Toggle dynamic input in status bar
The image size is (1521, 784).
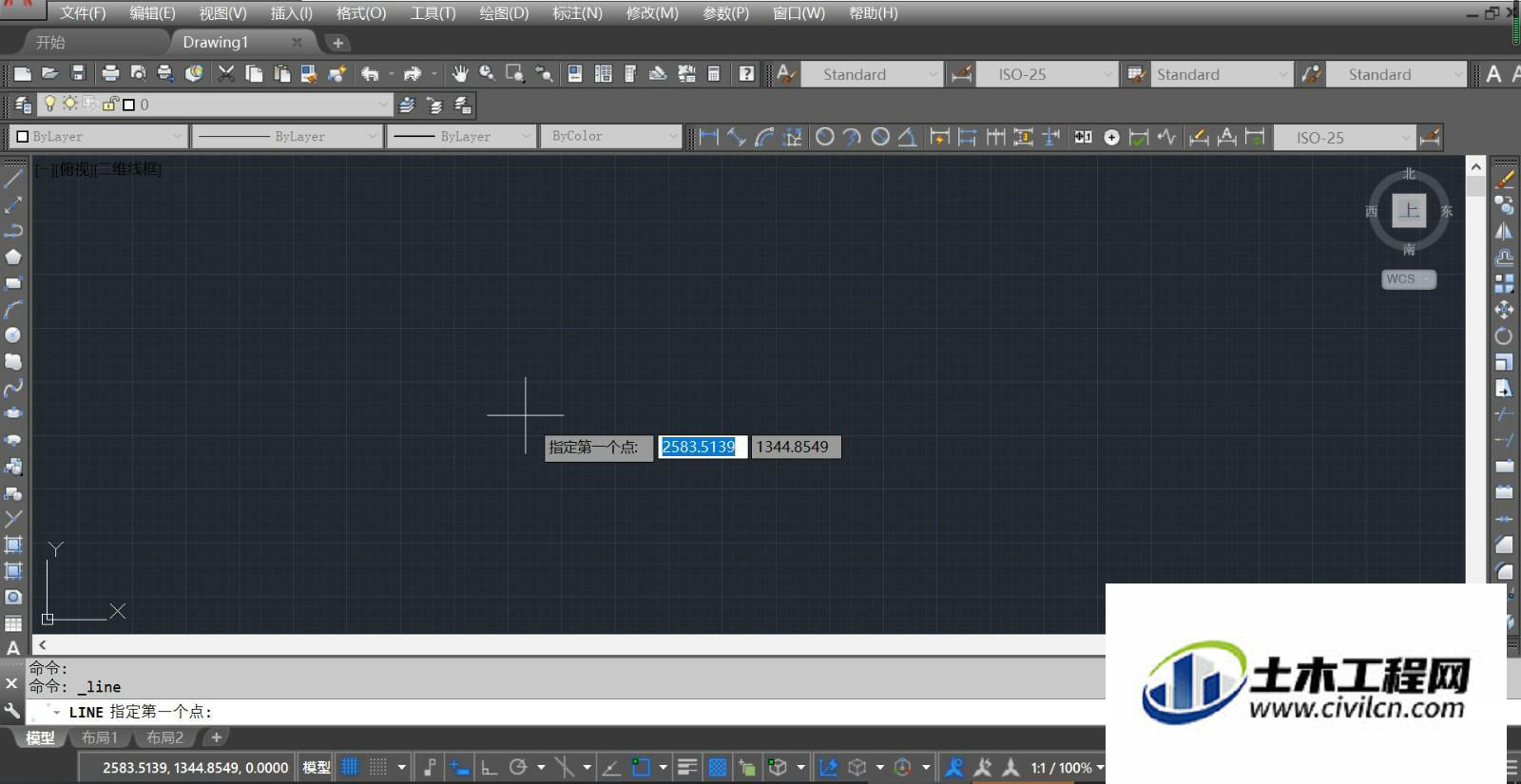click(x=459, y=767)
